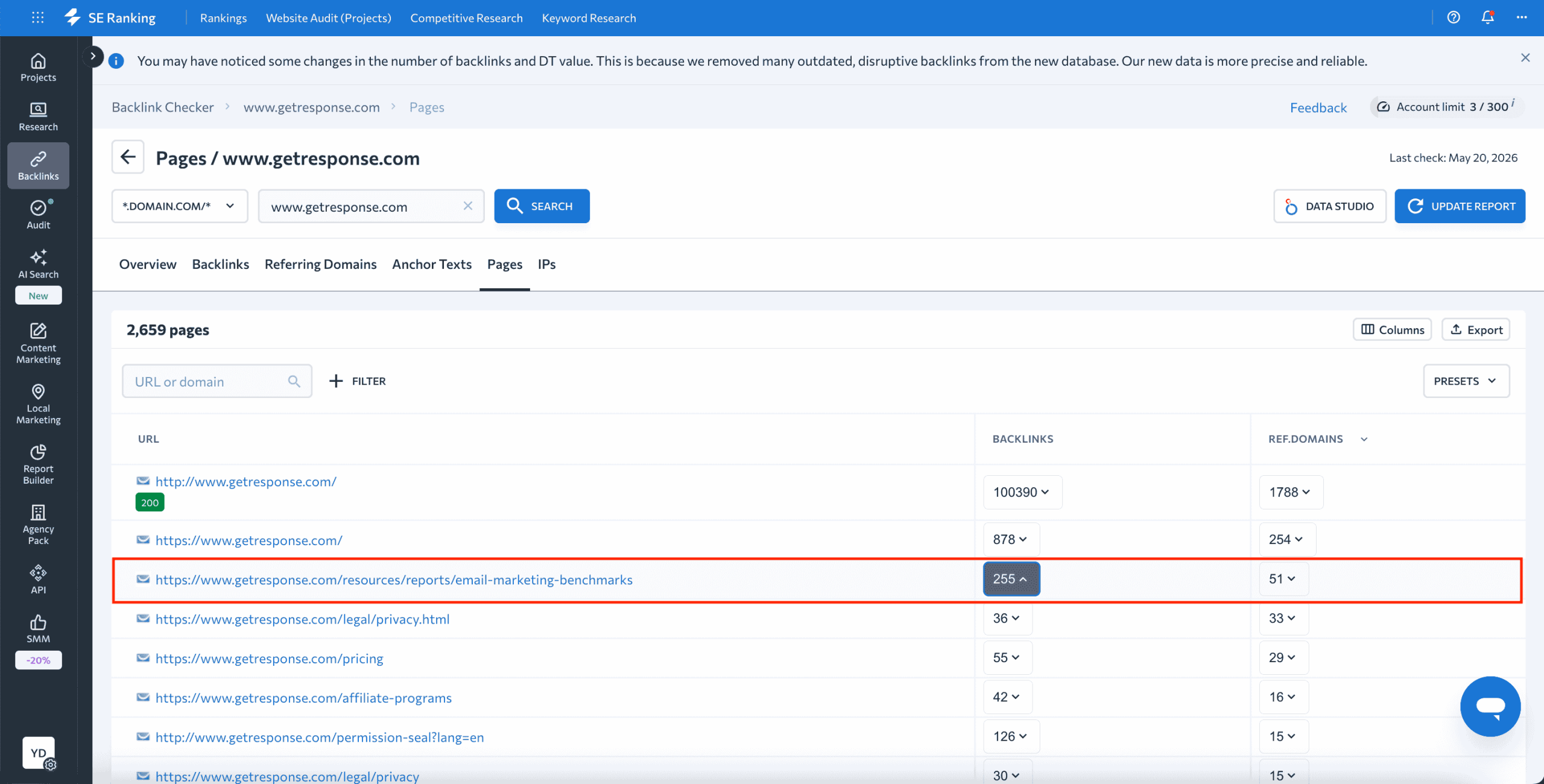Viewport: 1544px width, 784px height.
Task: Click the -20% discount badge
Action: pyautogui.click(x=38, y=660)
